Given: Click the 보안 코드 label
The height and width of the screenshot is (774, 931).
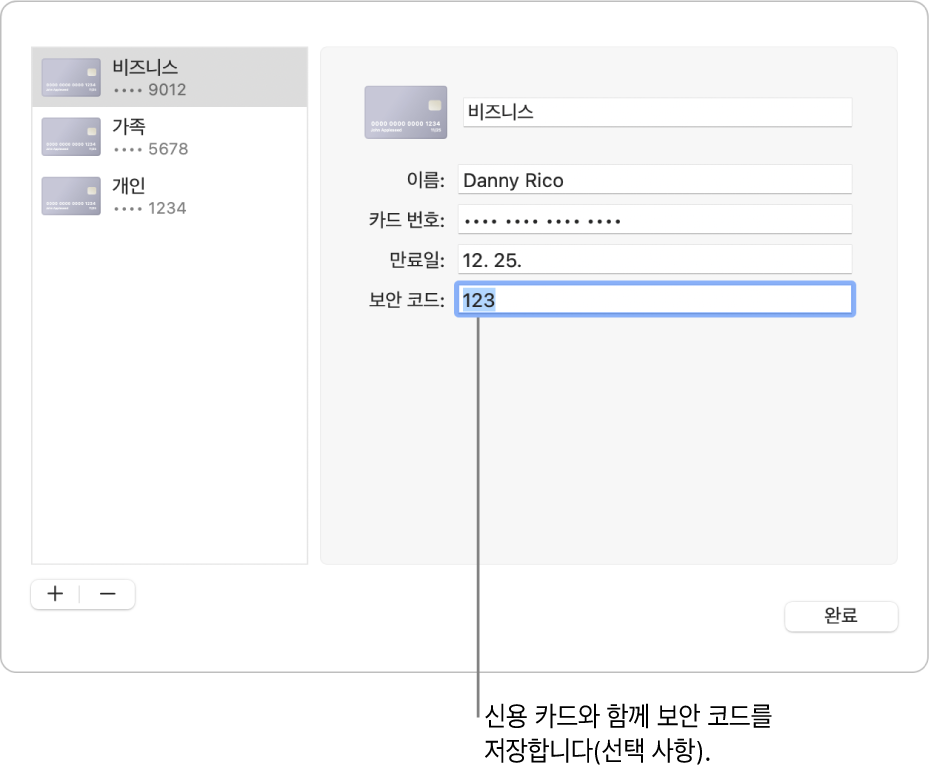Looking at the screenshot, I should coord(407,301).
